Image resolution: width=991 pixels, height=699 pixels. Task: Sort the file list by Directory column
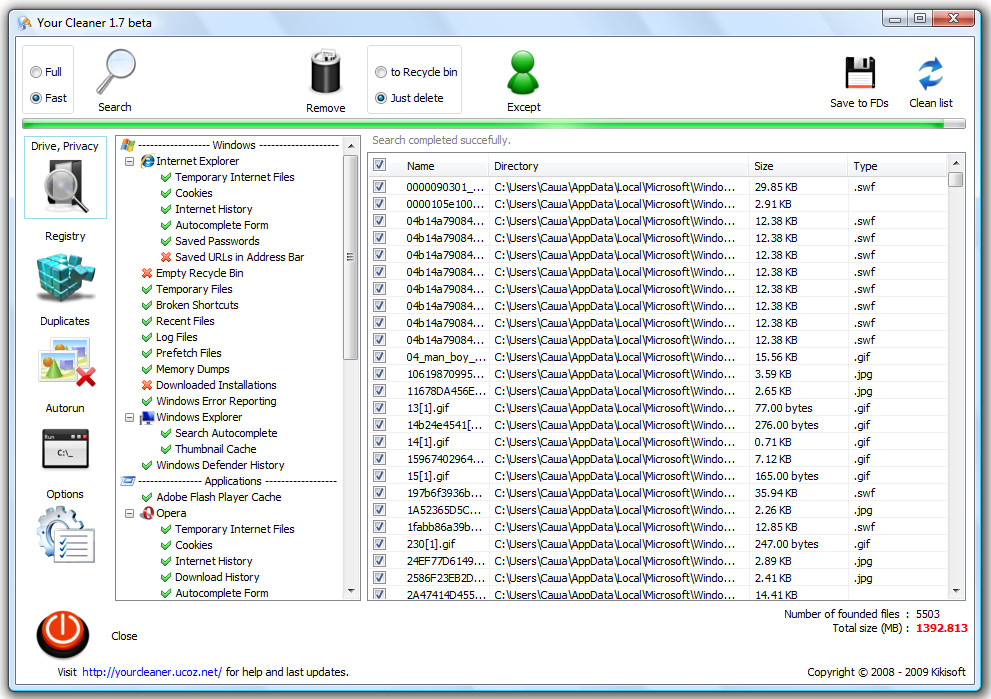coord(618,166)
